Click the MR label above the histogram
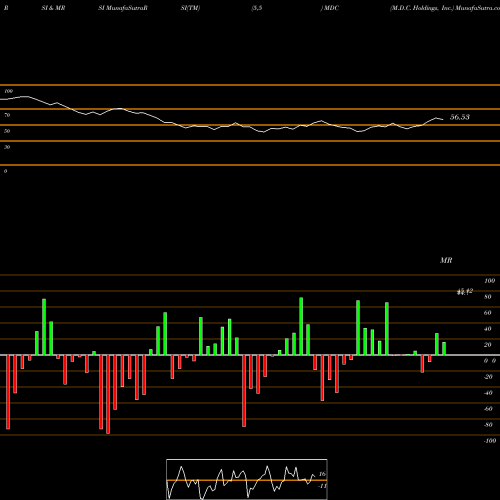Screen dimensions: 500x500 [446, 260]
